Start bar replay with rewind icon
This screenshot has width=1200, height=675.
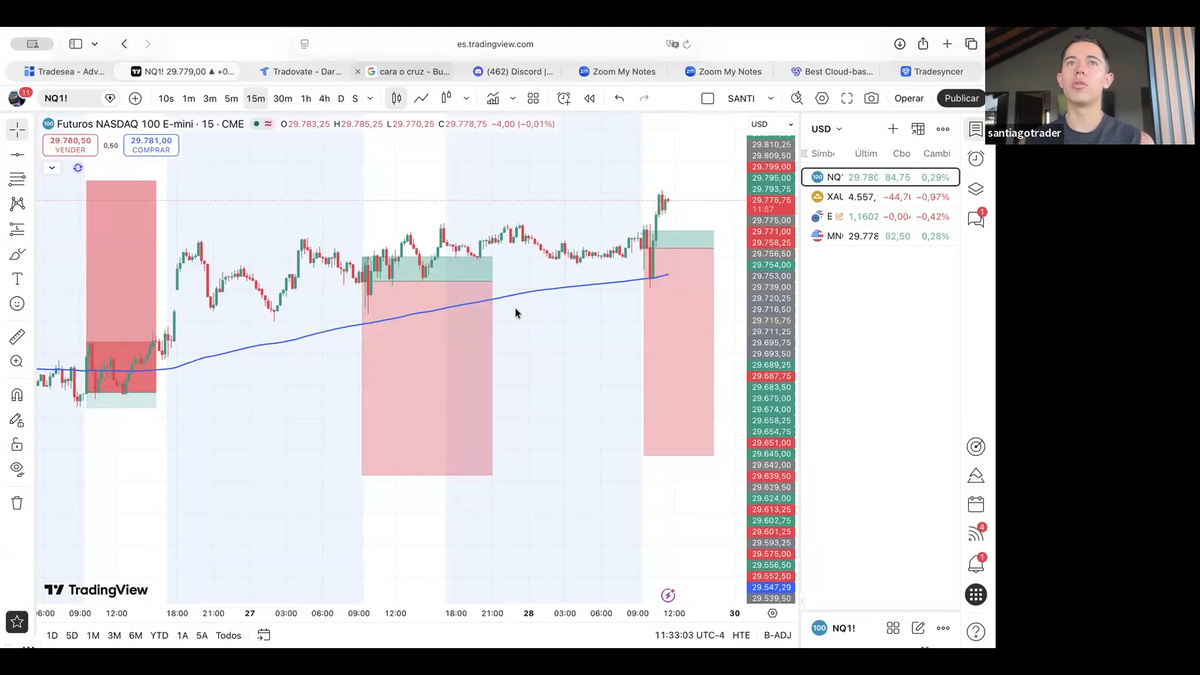[x=590, y=98]
